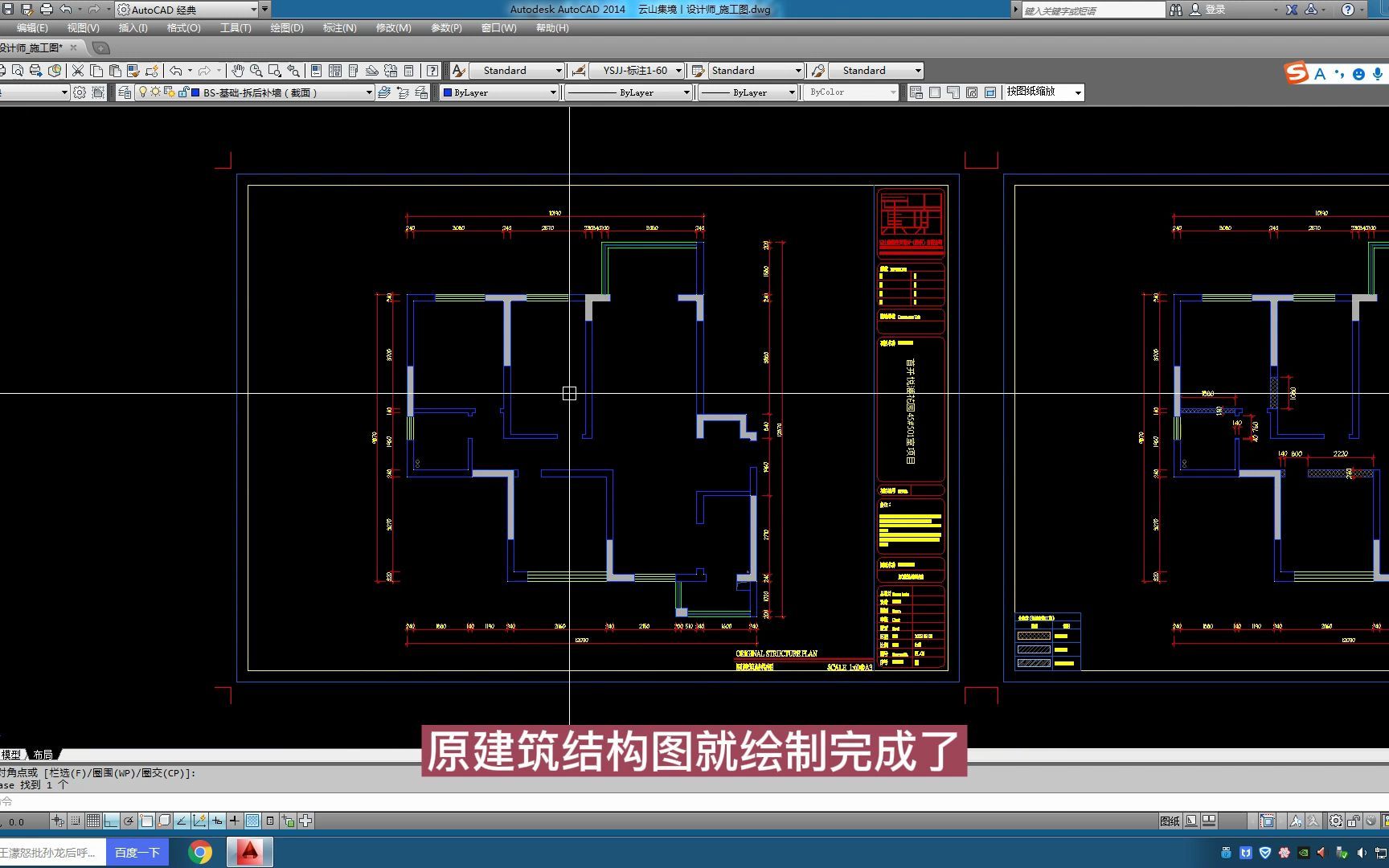The height and width of the screenshot is (868, 1389).
Task: Toggle Ortho Mode in status bar
Action: (111, 821)
